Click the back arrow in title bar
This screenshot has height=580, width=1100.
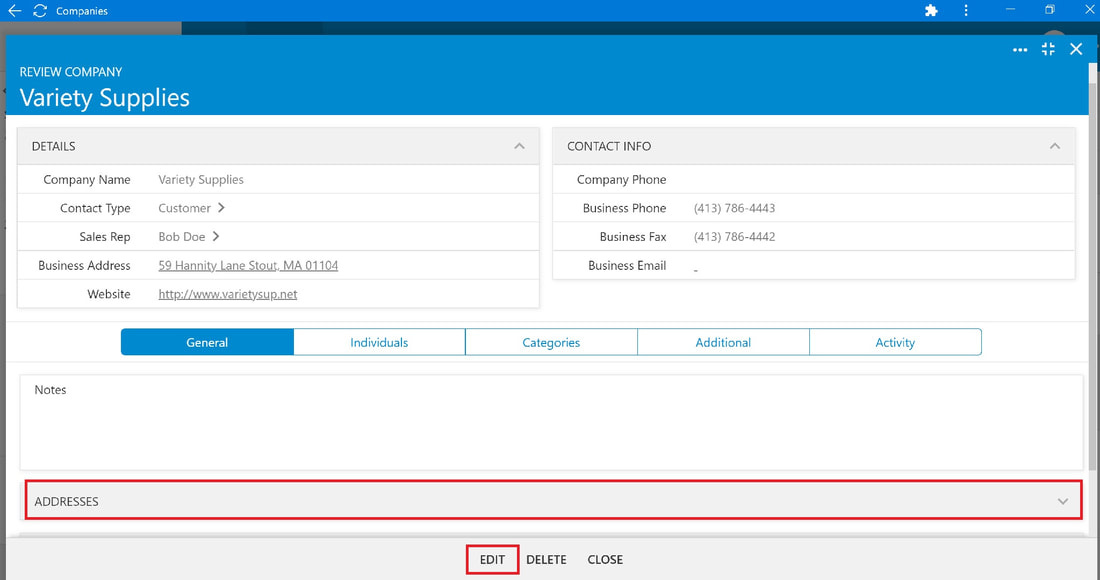coord(14,11)
